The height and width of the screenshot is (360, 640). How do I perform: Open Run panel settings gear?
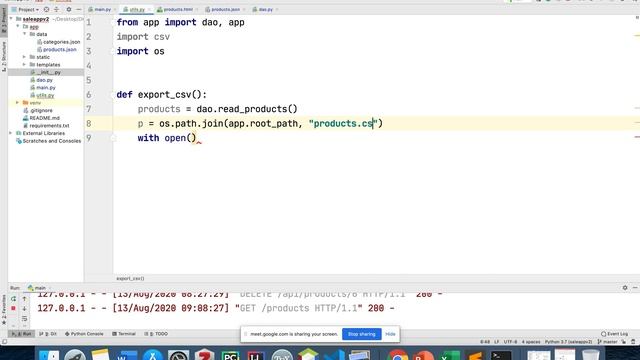point(625,288)
